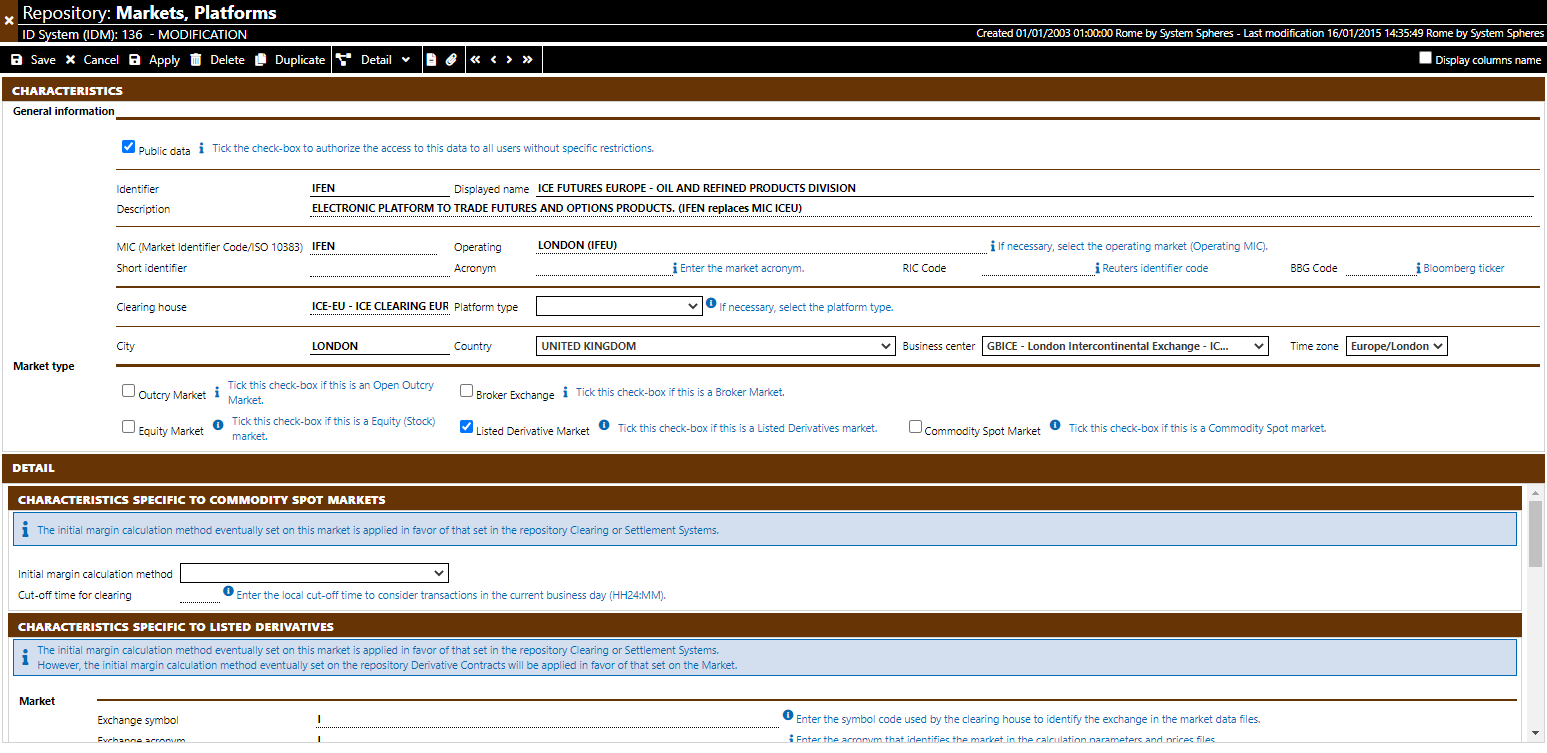Viewport: 1547px width, 753px height.
Task: Click the detail panel vertical scrollbar thumb
Action: (x=1536, y=535)
